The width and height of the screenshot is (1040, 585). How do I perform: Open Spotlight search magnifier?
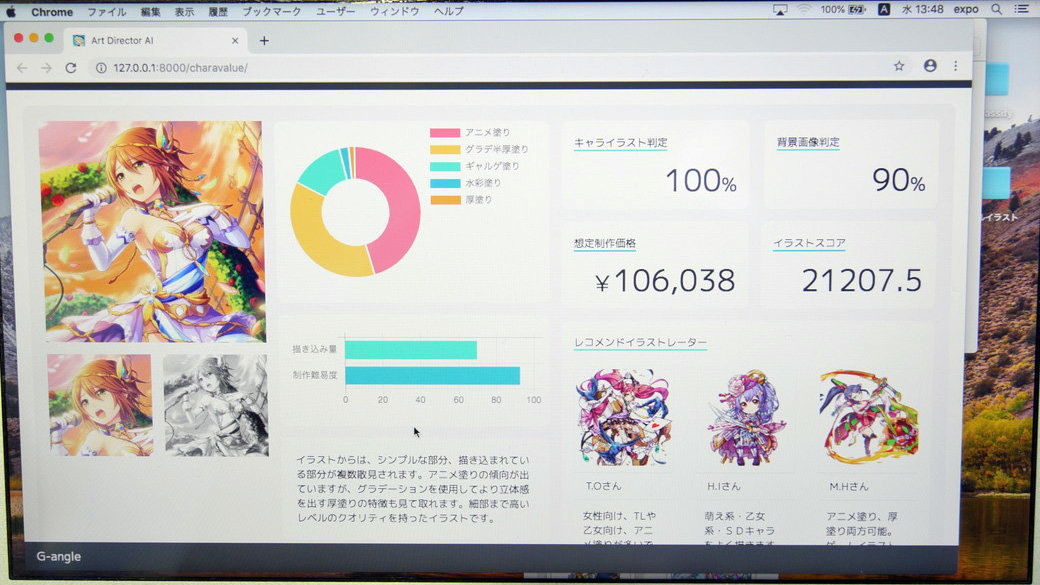tap(996, 9)
